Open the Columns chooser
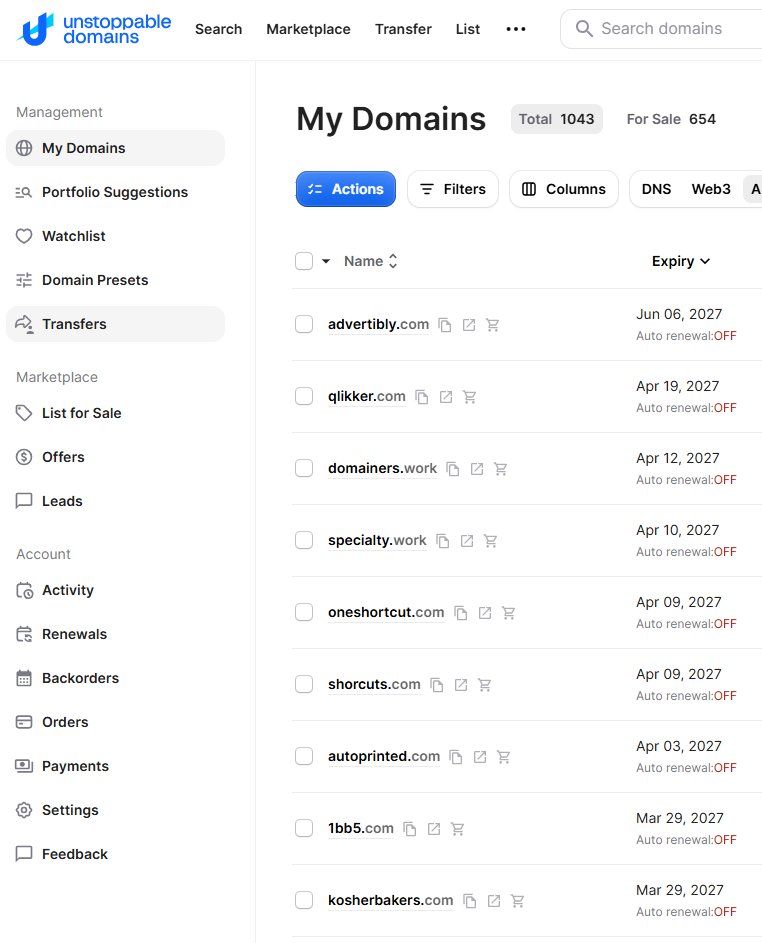This screenshot has height=943, width=762. tap(564, 189)
